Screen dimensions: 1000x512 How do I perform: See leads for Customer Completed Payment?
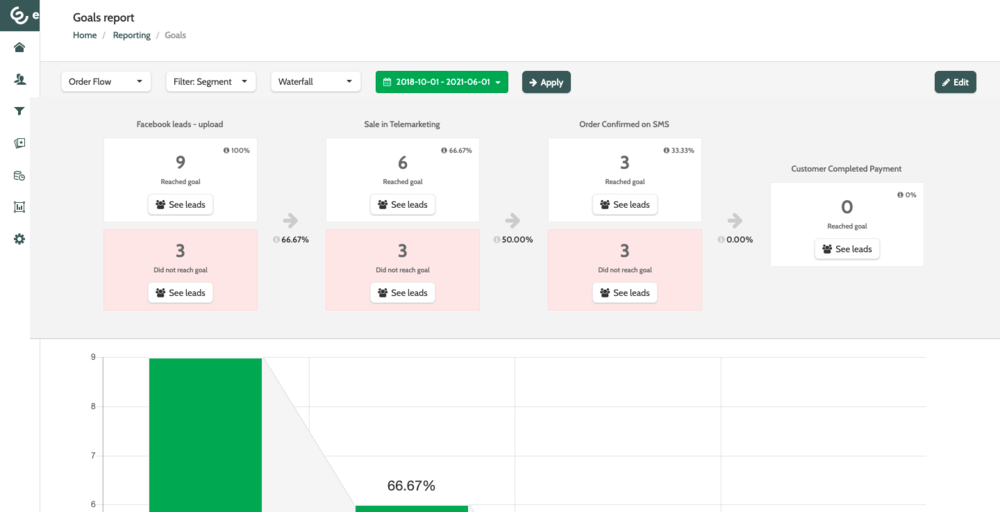(x=846, y=249)
